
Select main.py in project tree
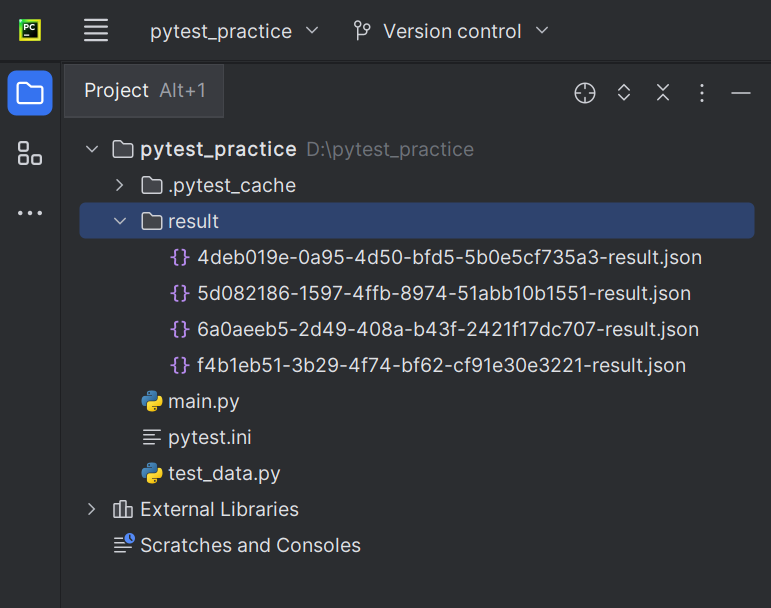203,401
